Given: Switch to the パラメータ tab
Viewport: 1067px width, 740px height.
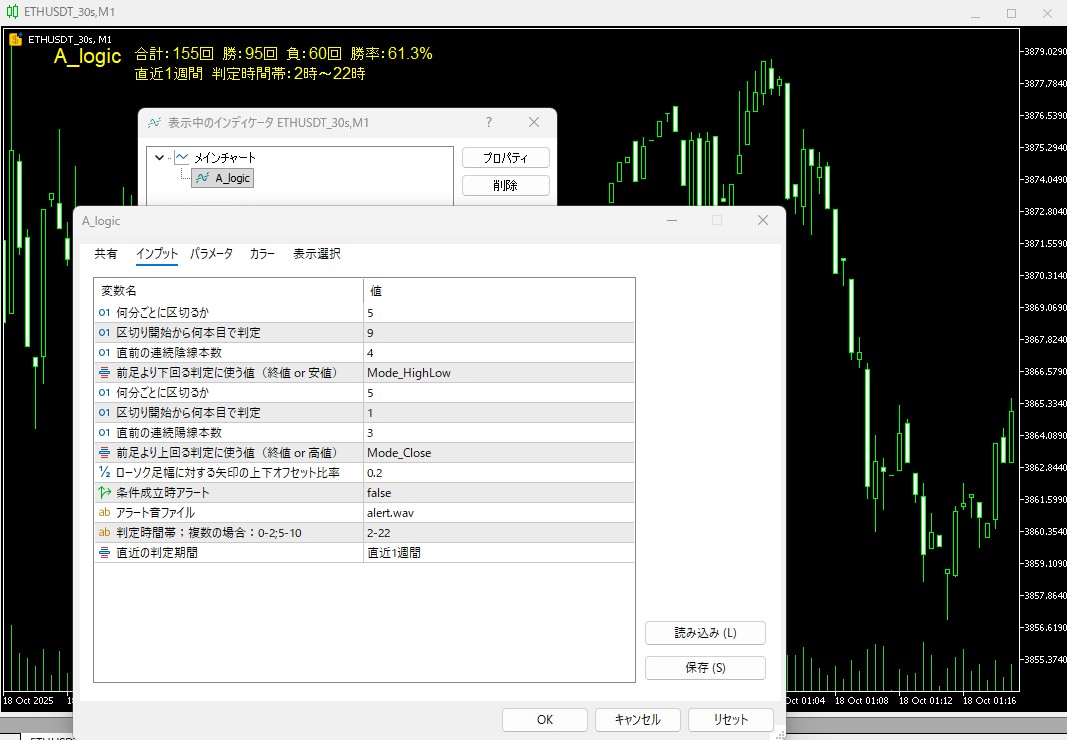Looking at the screenshot, I should pos(211,254).
